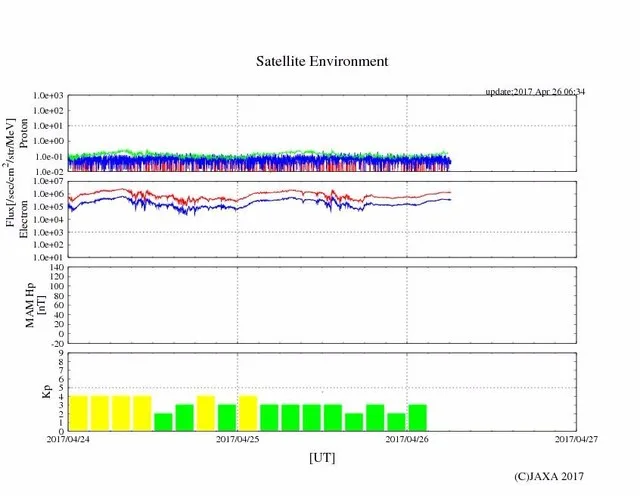Click the '140' tick on MAM Hp axis

tap(57, 267)
